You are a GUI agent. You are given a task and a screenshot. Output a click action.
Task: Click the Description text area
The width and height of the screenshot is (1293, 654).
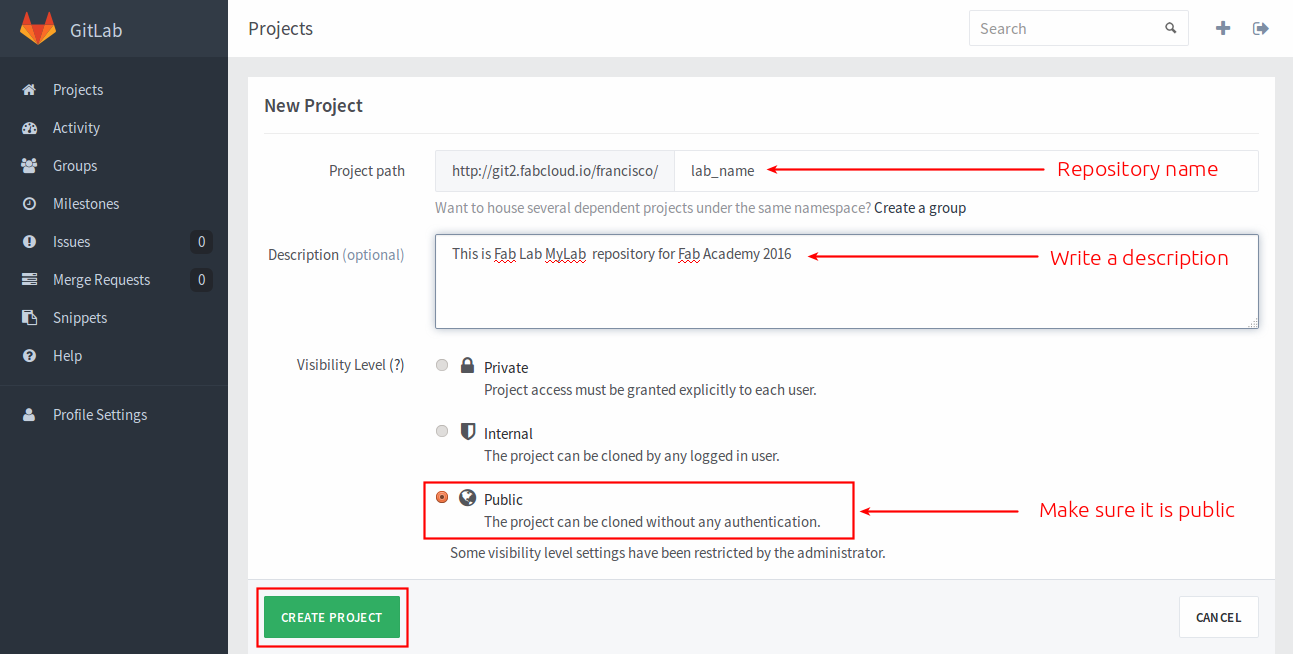(x=847, y=281)
